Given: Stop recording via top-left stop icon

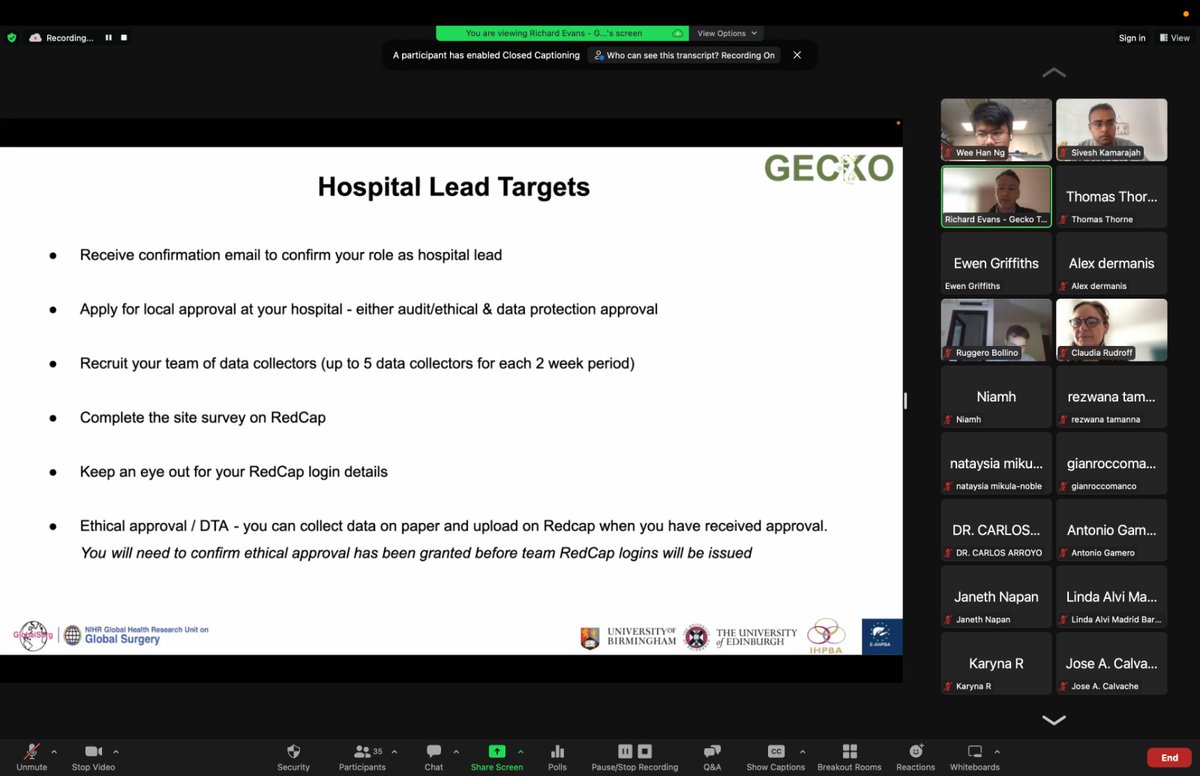Looking at the screenshot, I should pos(124,38).
